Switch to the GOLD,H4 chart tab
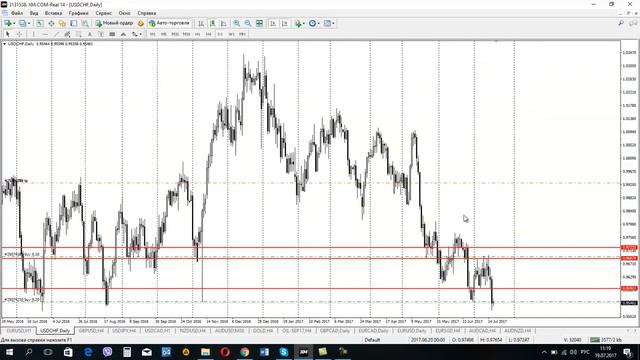 263,331
